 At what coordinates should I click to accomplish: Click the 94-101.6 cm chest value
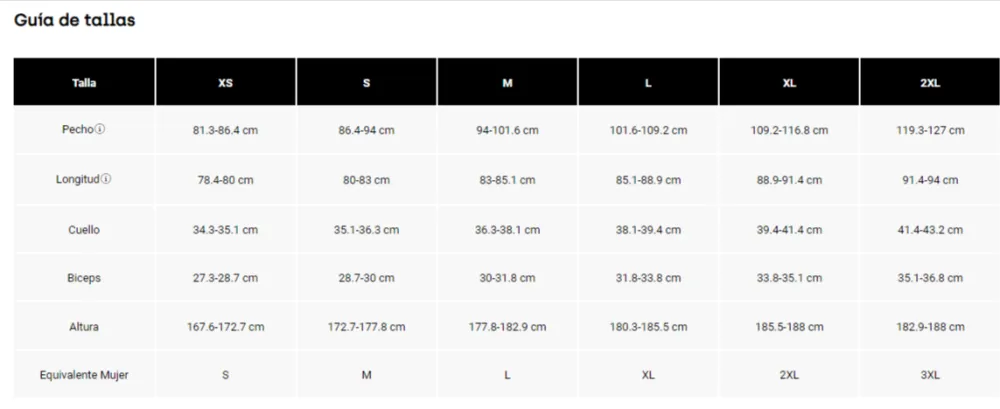click(x=507, y=131)
